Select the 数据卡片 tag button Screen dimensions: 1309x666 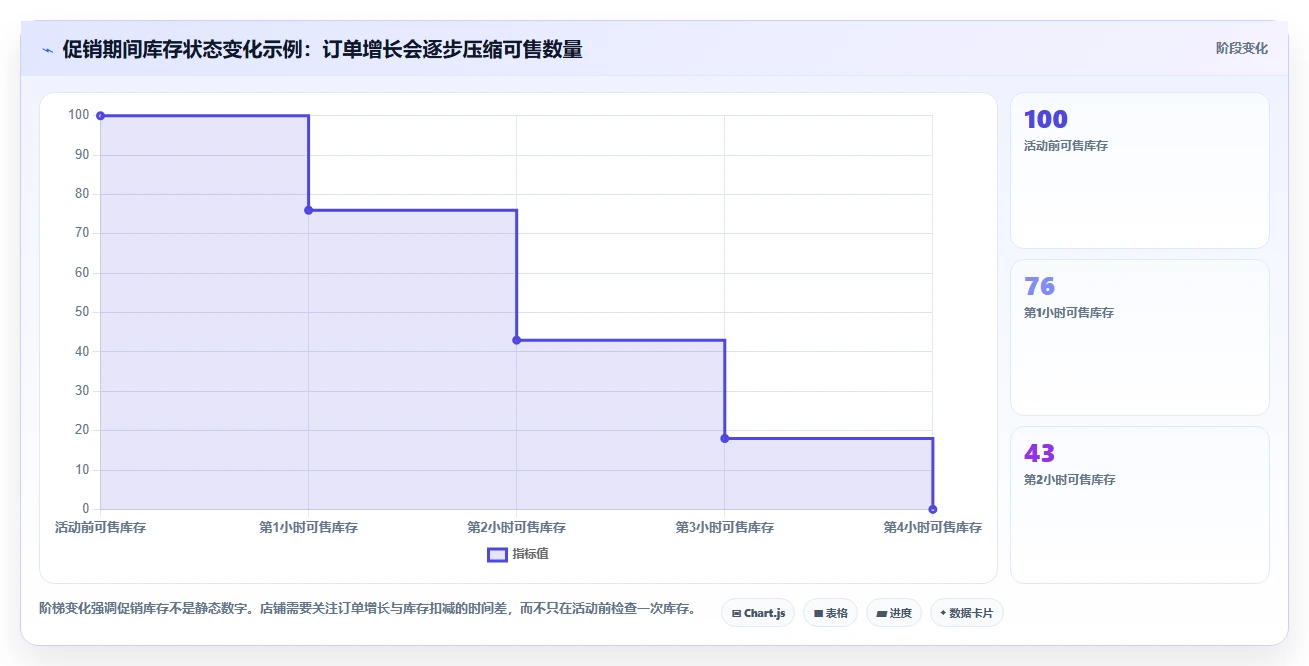tap(966, 613)
